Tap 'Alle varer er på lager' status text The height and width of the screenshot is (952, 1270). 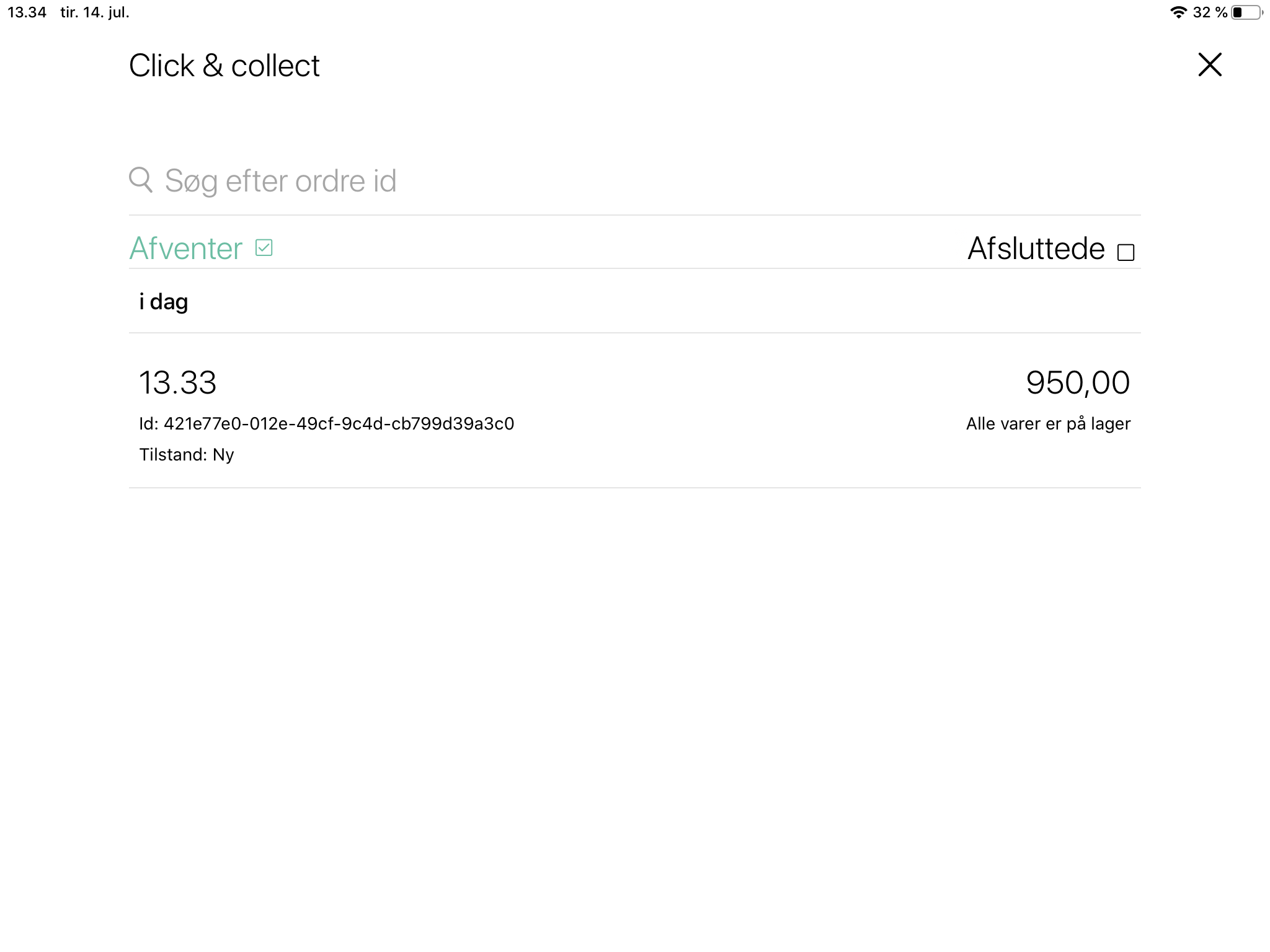(1048, 424)
